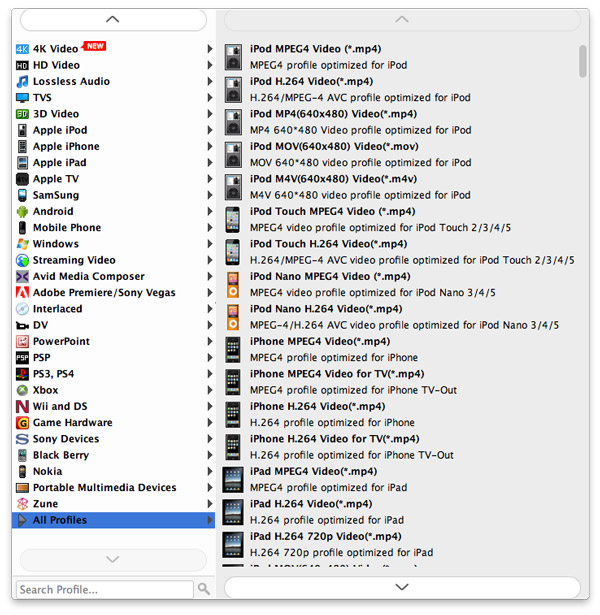Click in the Search Profile field

[x=105, y=590]
